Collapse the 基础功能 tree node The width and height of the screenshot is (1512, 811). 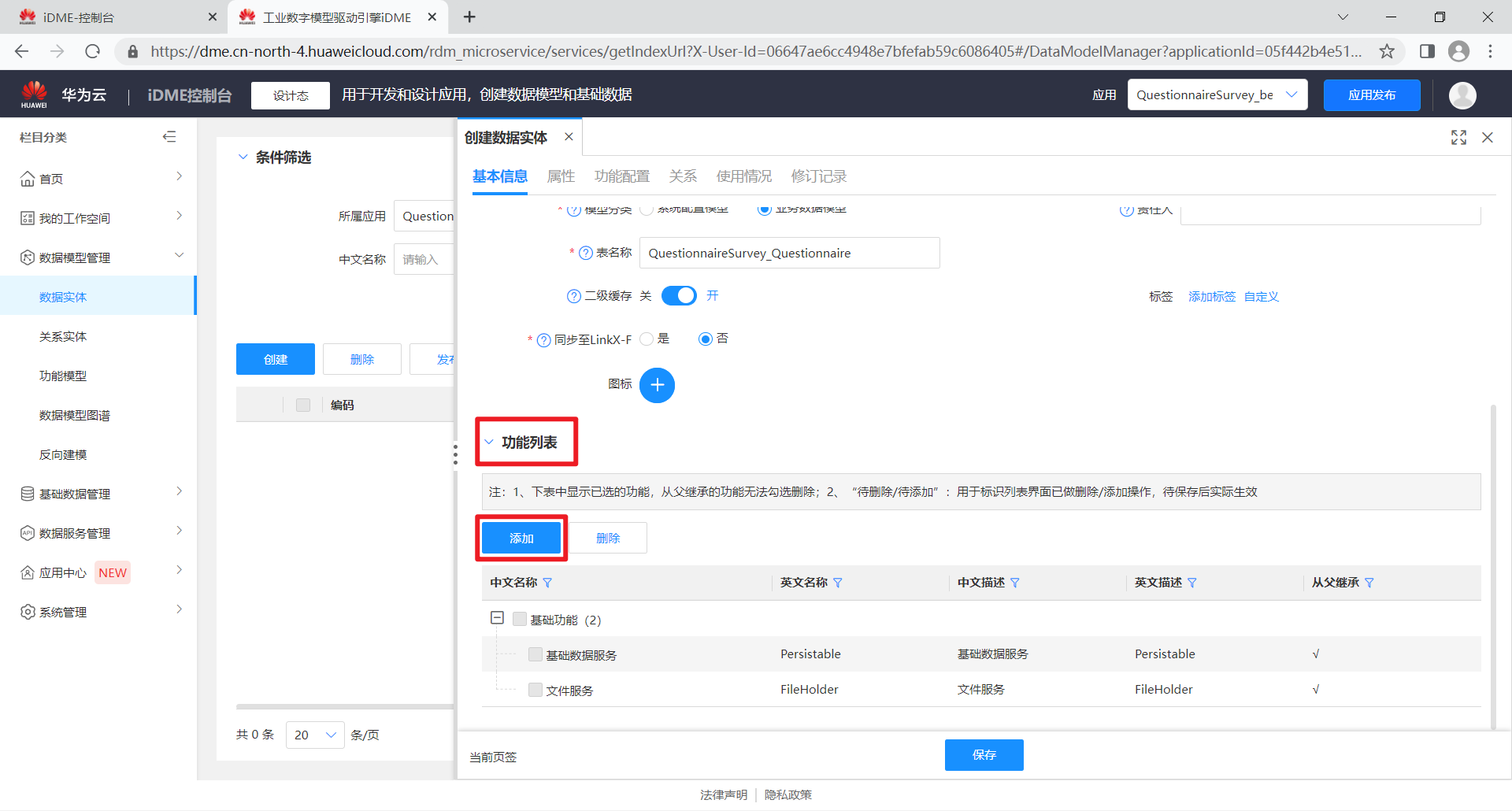coord(497,618)
